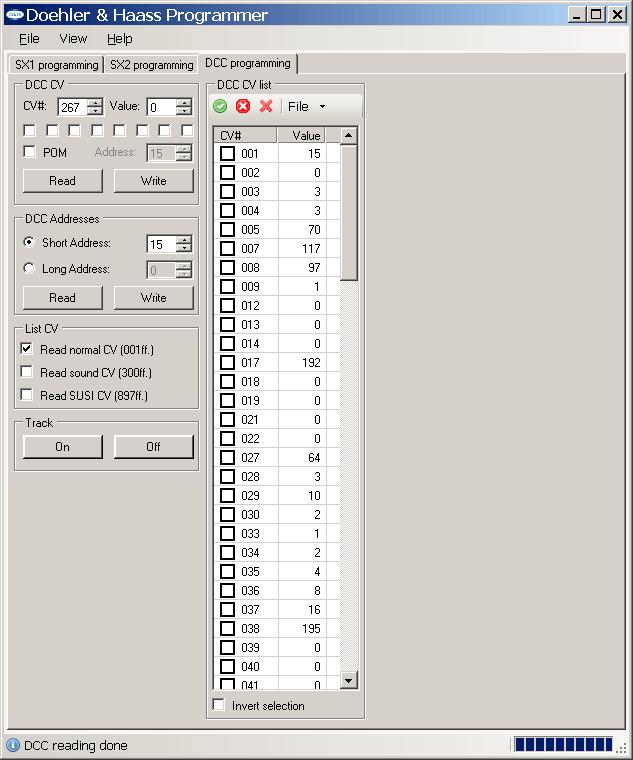633x760 pixels.
Task: Click the CV list scroll-up arrow
Action: (348, 135)
